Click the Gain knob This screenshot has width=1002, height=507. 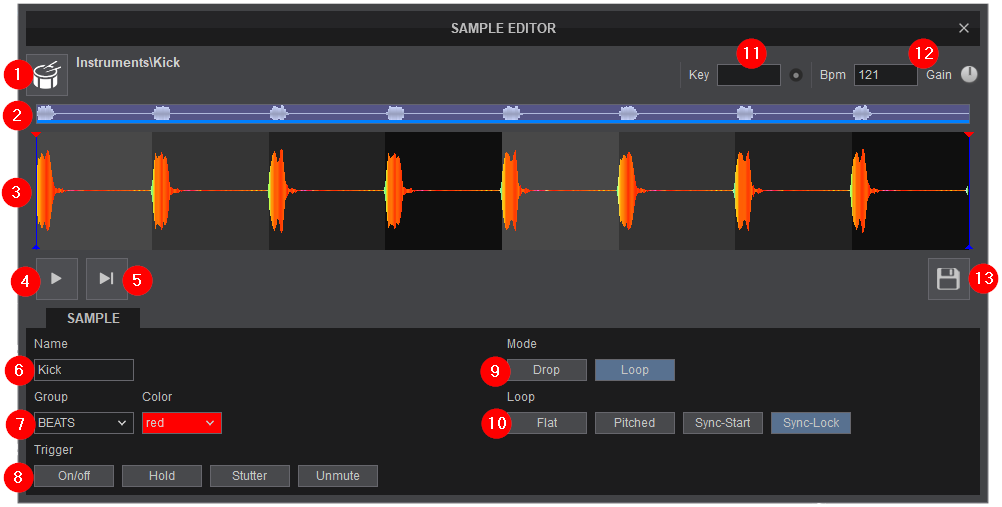coord(969,75)
